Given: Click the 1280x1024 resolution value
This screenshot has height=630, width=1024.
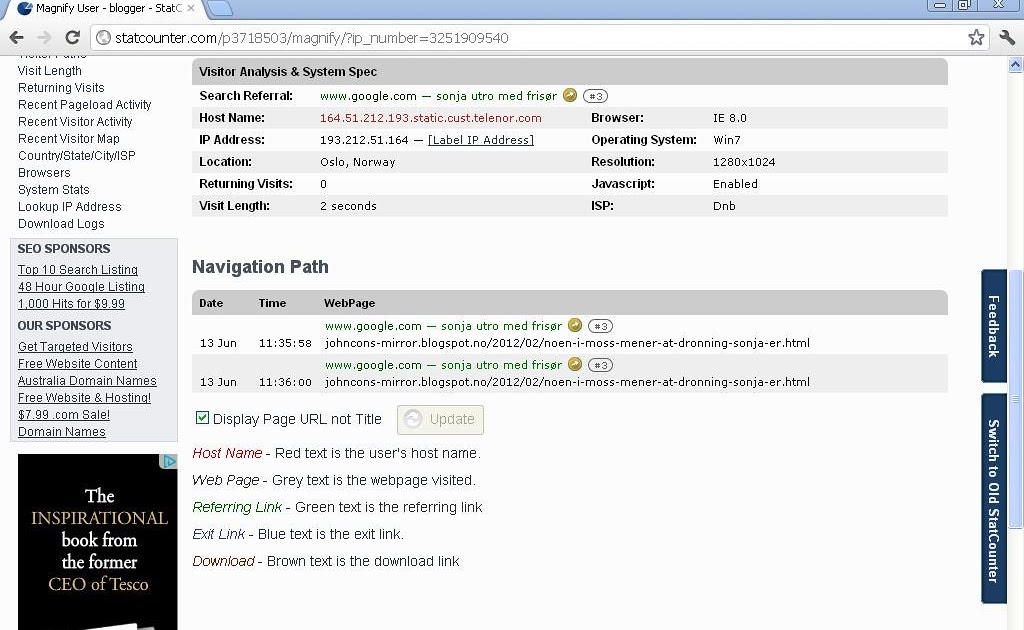Looking at the screenshot, I should (744, 162).
